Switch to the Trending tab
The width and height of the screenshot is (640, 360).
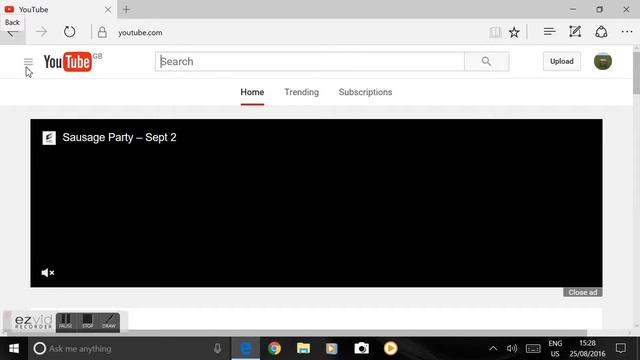302,92
